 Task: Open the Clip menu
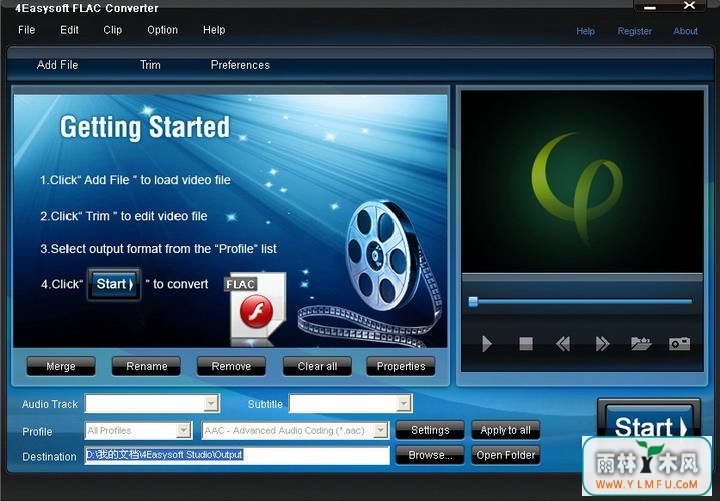pyautogui.click(x=112, y=30)
